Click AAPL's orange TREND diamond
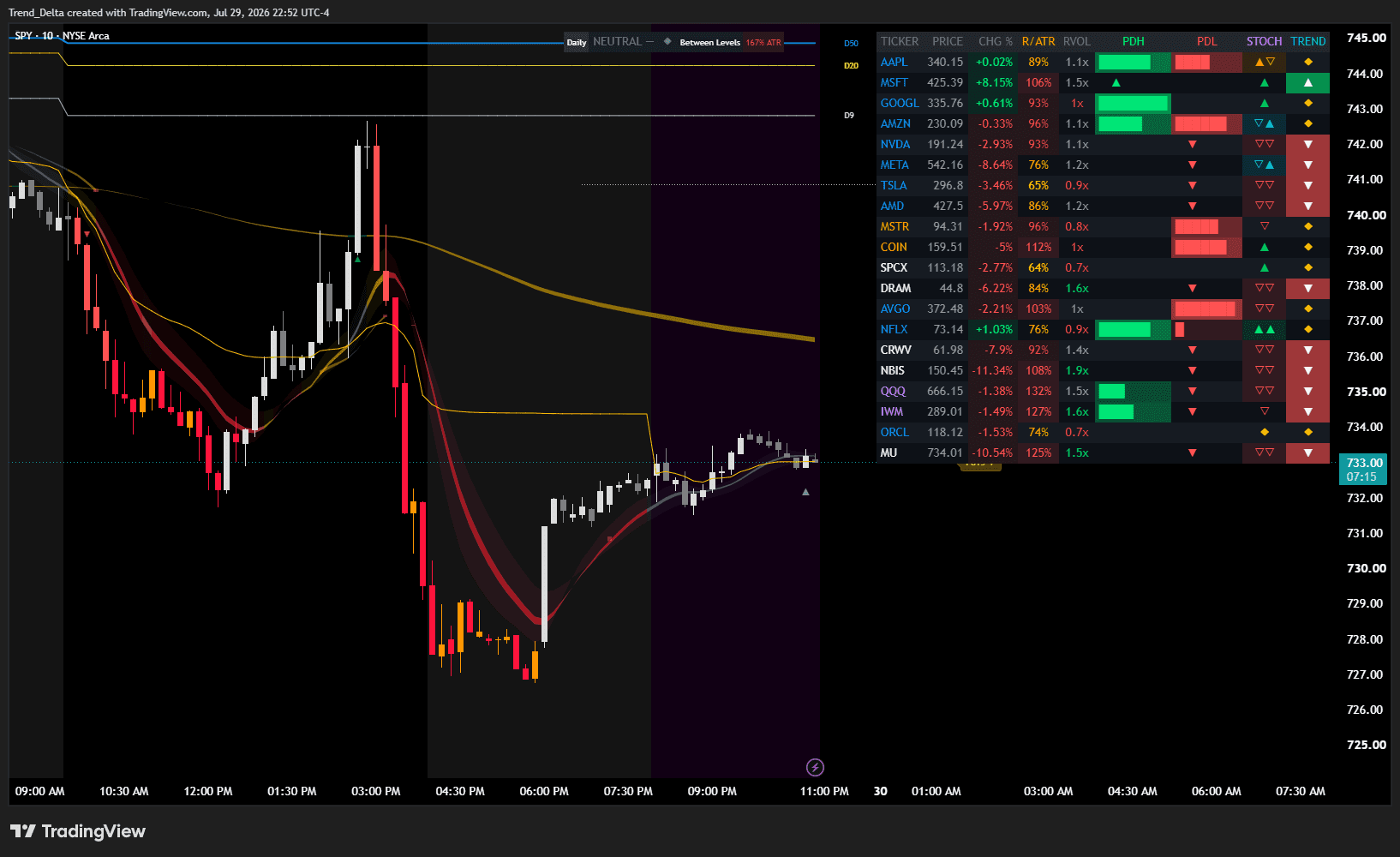This screenshot has width=1400, height=857. tap(1307, 62)
